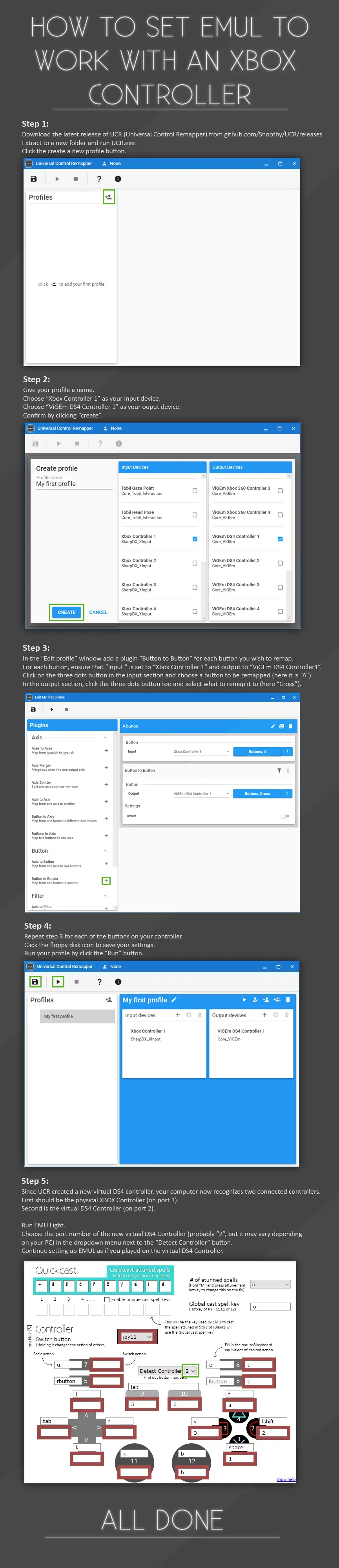
Task: Click the floppy disk in Step 4 window
Action: pos(35,981)
